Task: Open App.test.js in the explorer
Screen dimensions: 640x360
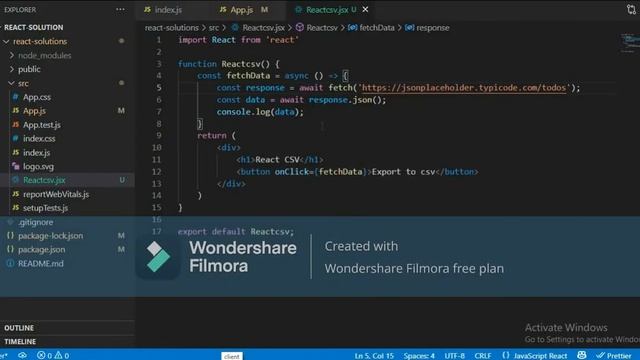Action: (x=42, y=125)
